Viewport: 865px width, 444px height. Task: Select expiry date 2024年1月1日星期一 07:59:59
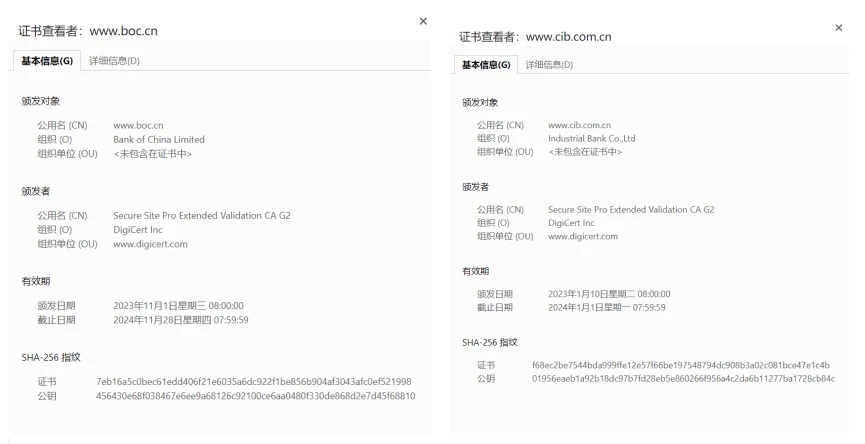click(x=606, y=307)
